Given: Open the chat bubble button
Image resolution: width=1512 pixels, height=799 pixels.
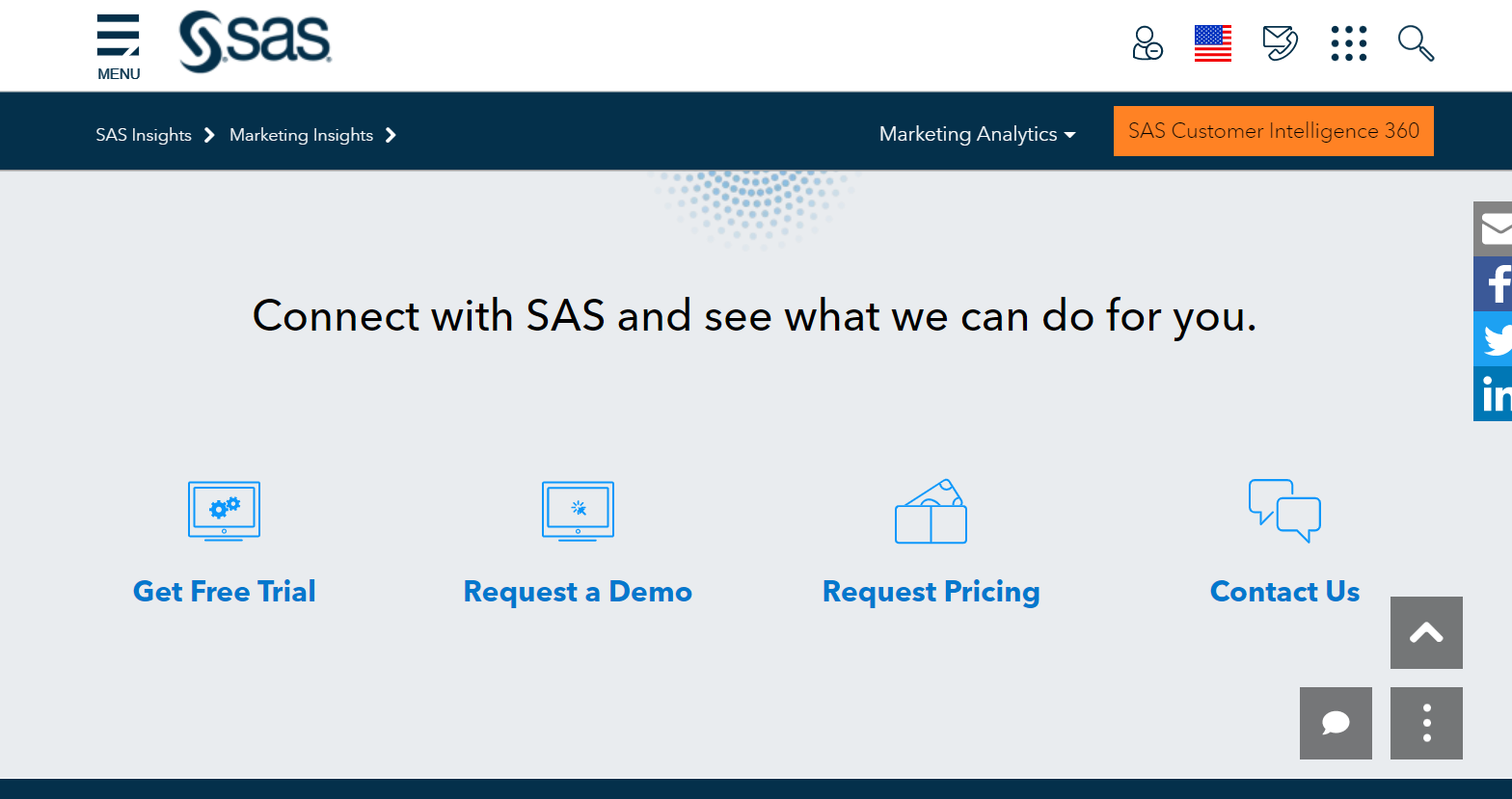Looking at the screenshot, I should (x=1336, y=723).
